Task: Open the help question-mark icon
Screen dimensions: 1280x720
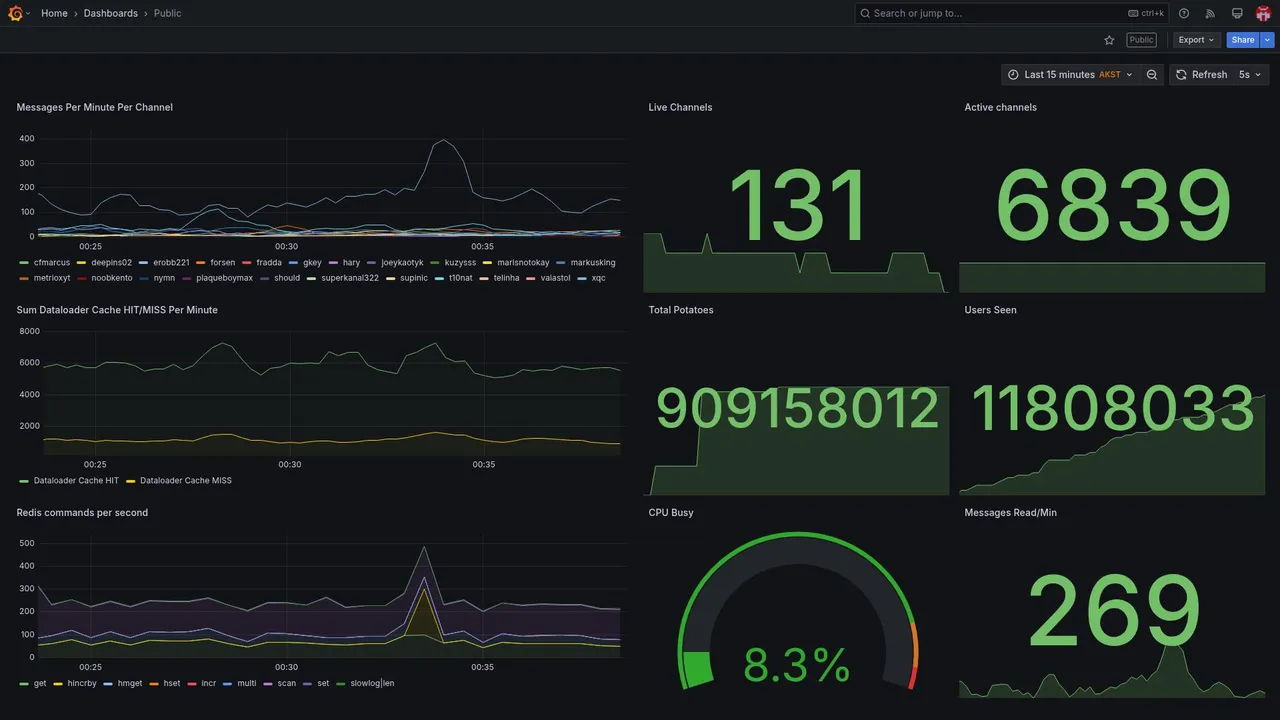Action: click(1184, 13)
